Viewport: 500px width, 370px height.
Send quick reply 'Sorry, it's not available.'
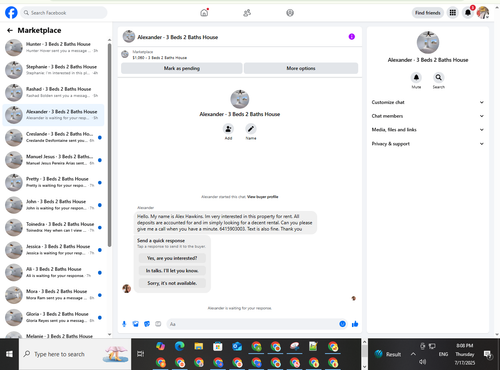coord(172,283)
